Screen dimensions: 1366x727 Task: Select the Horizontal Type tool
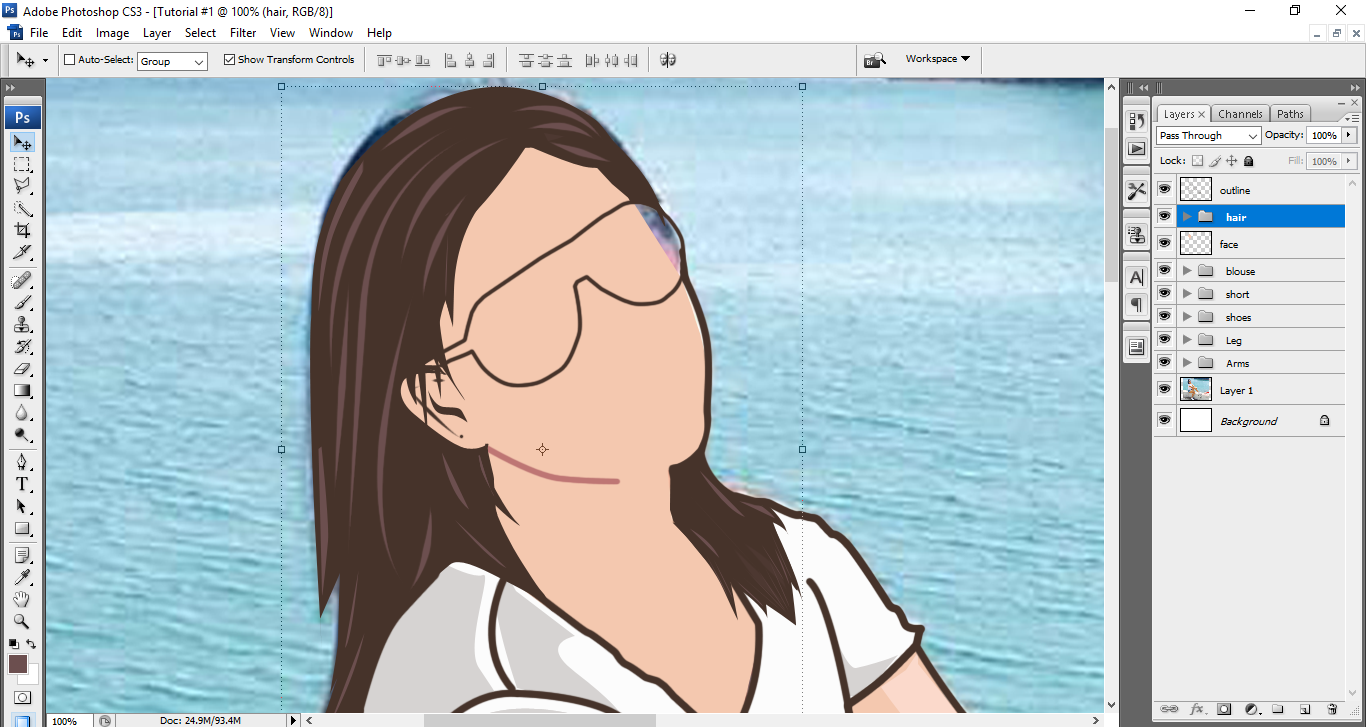click(x=22, y=485)
